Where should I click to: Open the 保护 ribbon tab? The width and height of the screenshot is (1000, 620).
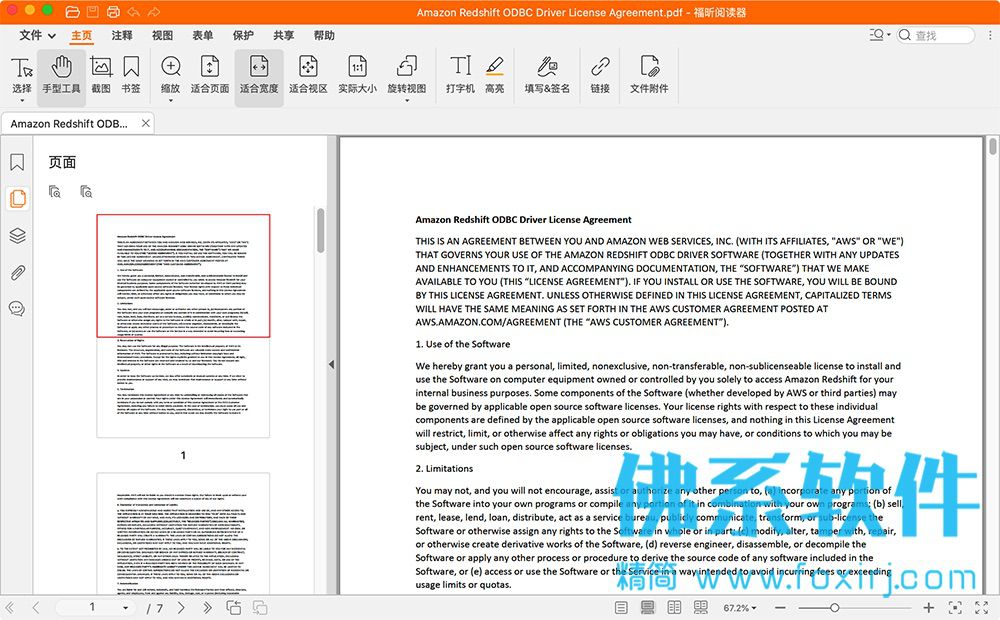[243, 35]
